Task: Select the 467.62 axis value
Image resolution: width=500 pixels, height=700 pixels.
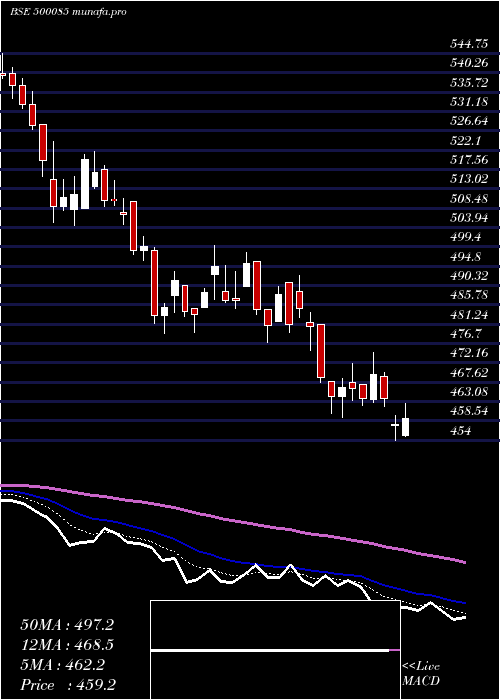Action: pyautogui.click(x=469, y=373)
